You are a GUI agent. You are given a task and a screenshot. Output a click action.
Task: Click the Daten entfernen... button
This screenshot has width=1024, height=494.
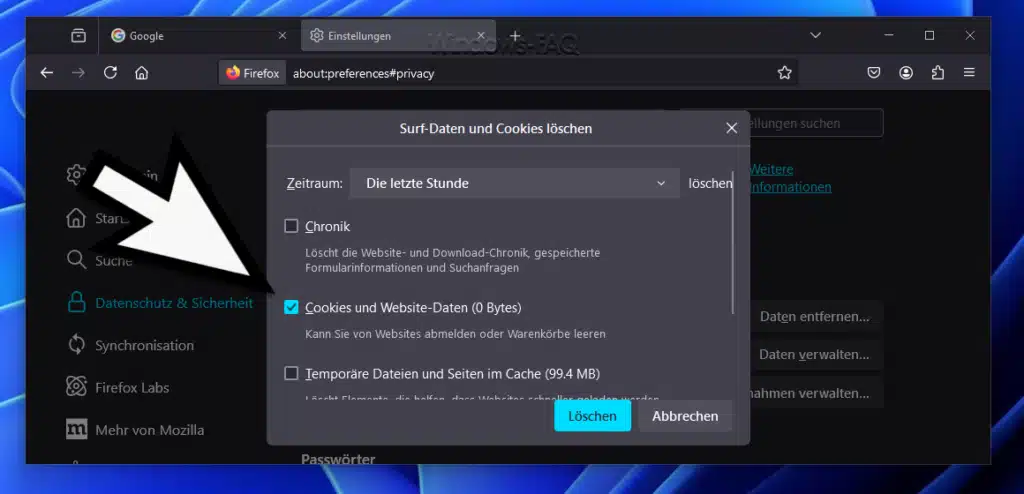pos(816,317)
